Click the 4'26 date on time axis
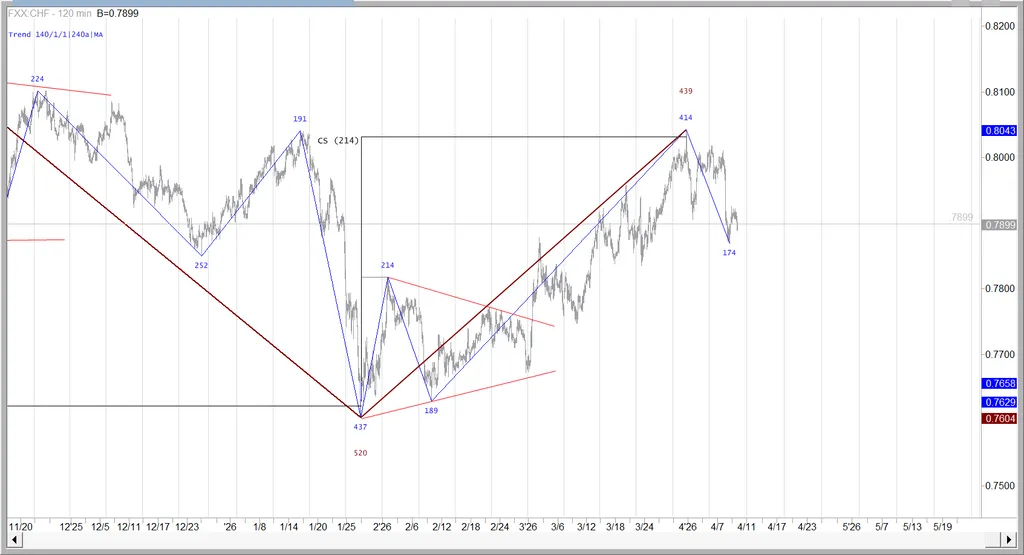Viewport: 1024px width, 555px height. [688, 526]
